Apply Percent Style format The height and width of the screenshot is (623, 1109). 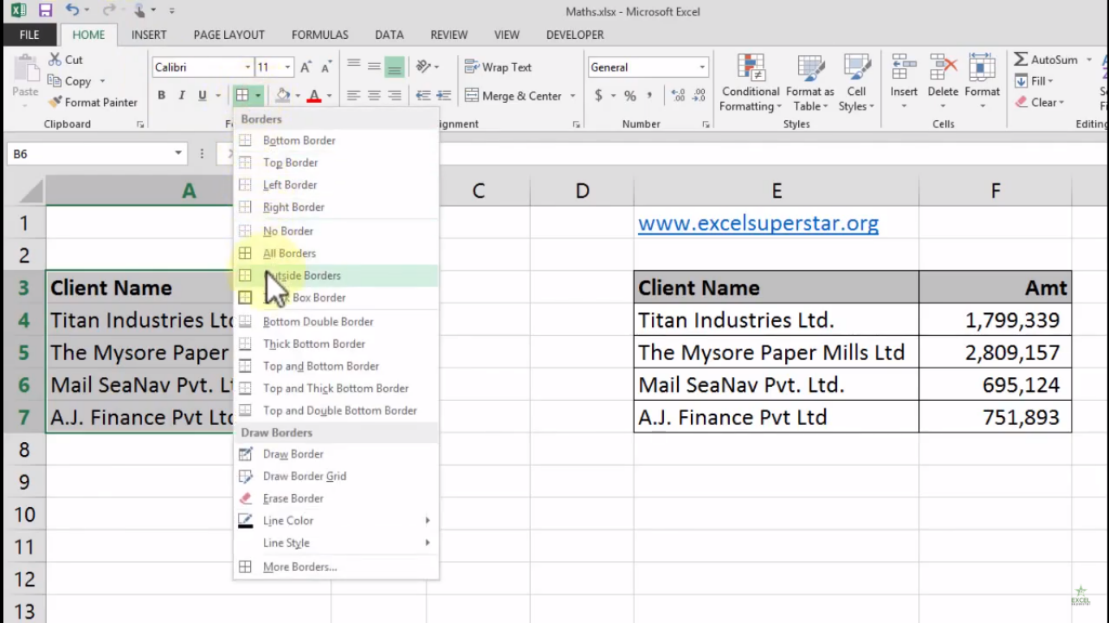pos(630,95)
